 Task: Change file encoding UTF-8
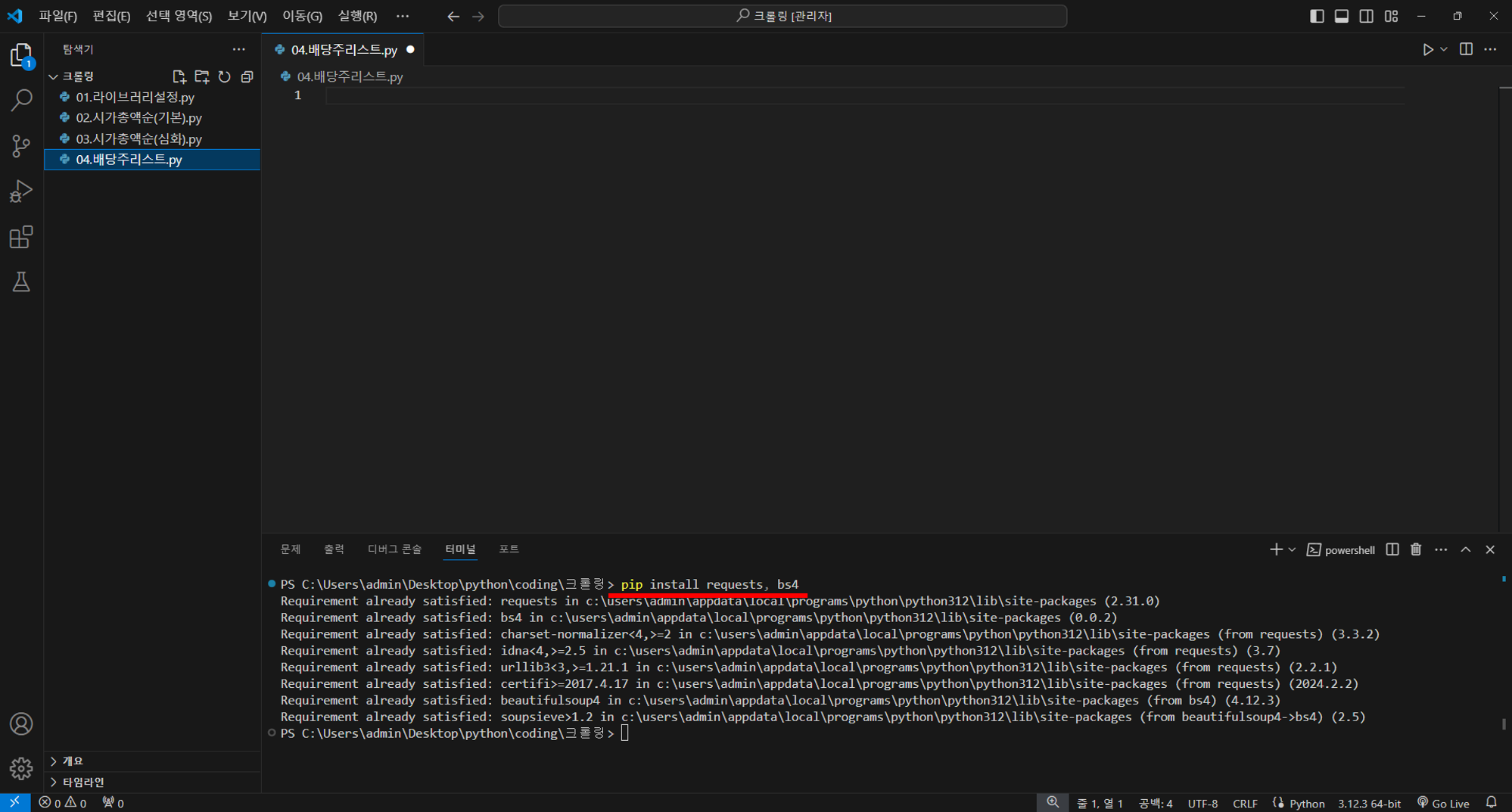(x=1202, y=803)
